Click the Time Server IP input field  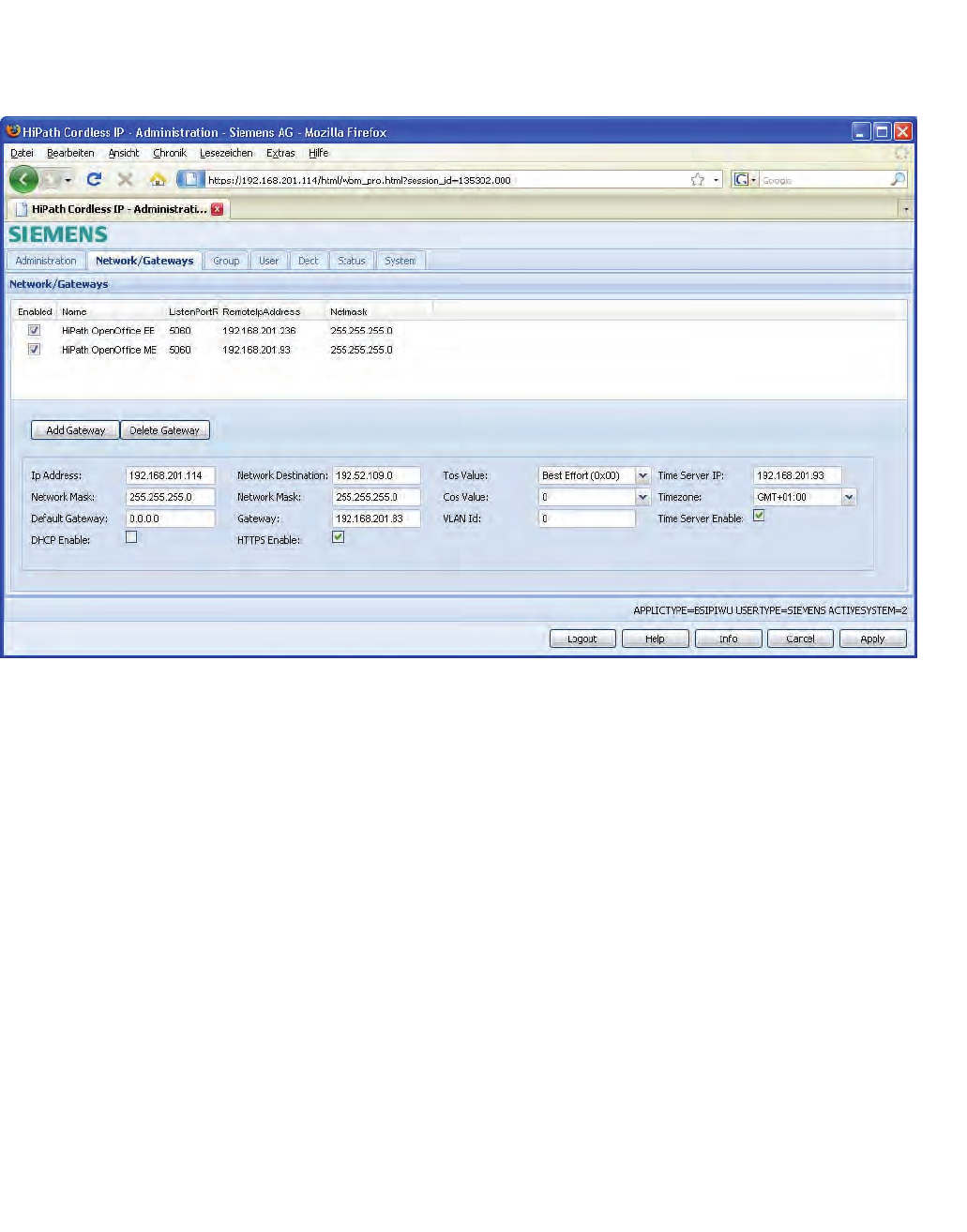pyautogui.click(x=797, y=475)
